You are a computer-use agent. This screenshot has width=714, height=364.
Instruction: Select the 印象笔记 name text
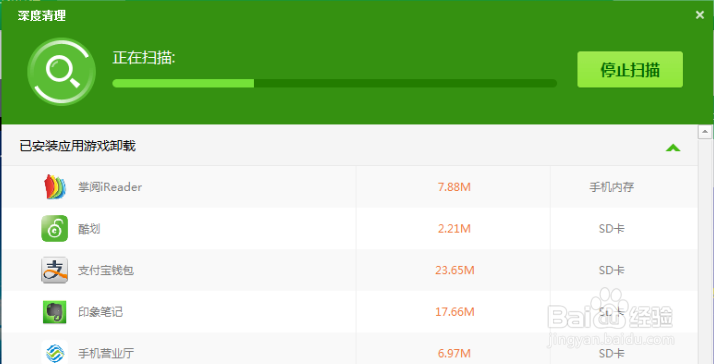click(x=100, y=313)
